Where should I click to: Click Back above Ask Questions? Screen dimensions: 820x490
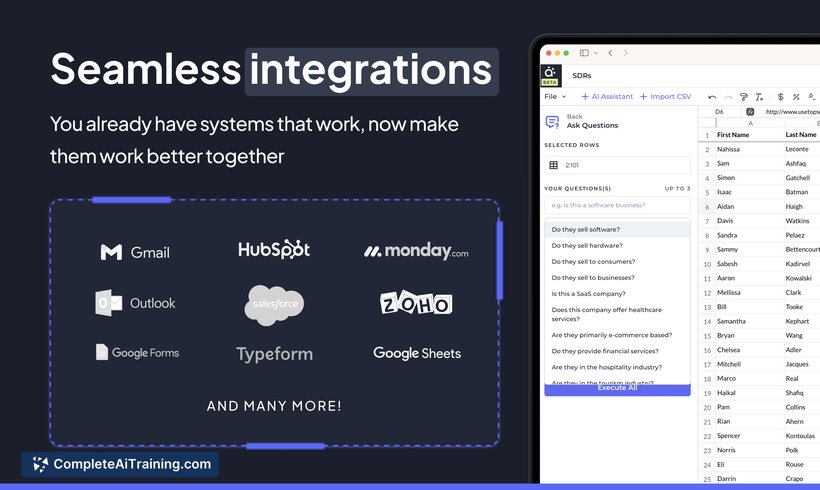pos(574,117)
